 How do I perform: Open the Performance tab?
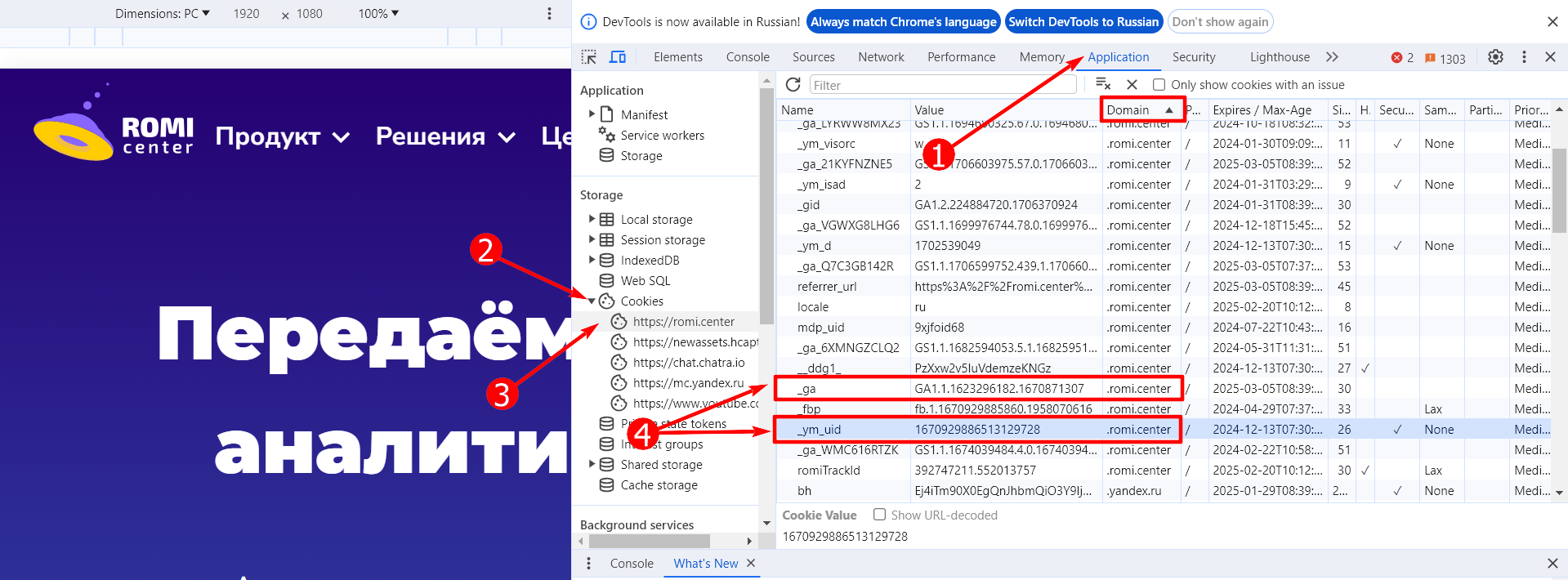[x=962, y=57]
